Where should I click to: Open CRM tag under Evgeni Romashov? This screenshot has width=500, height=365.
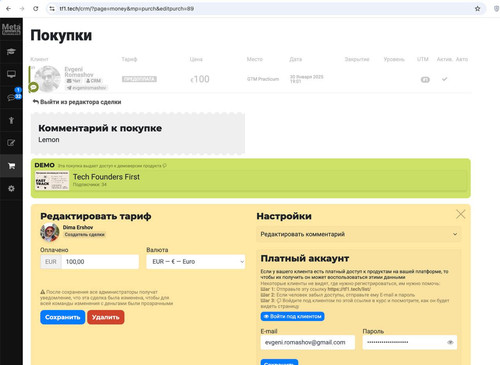pos(93,81)
